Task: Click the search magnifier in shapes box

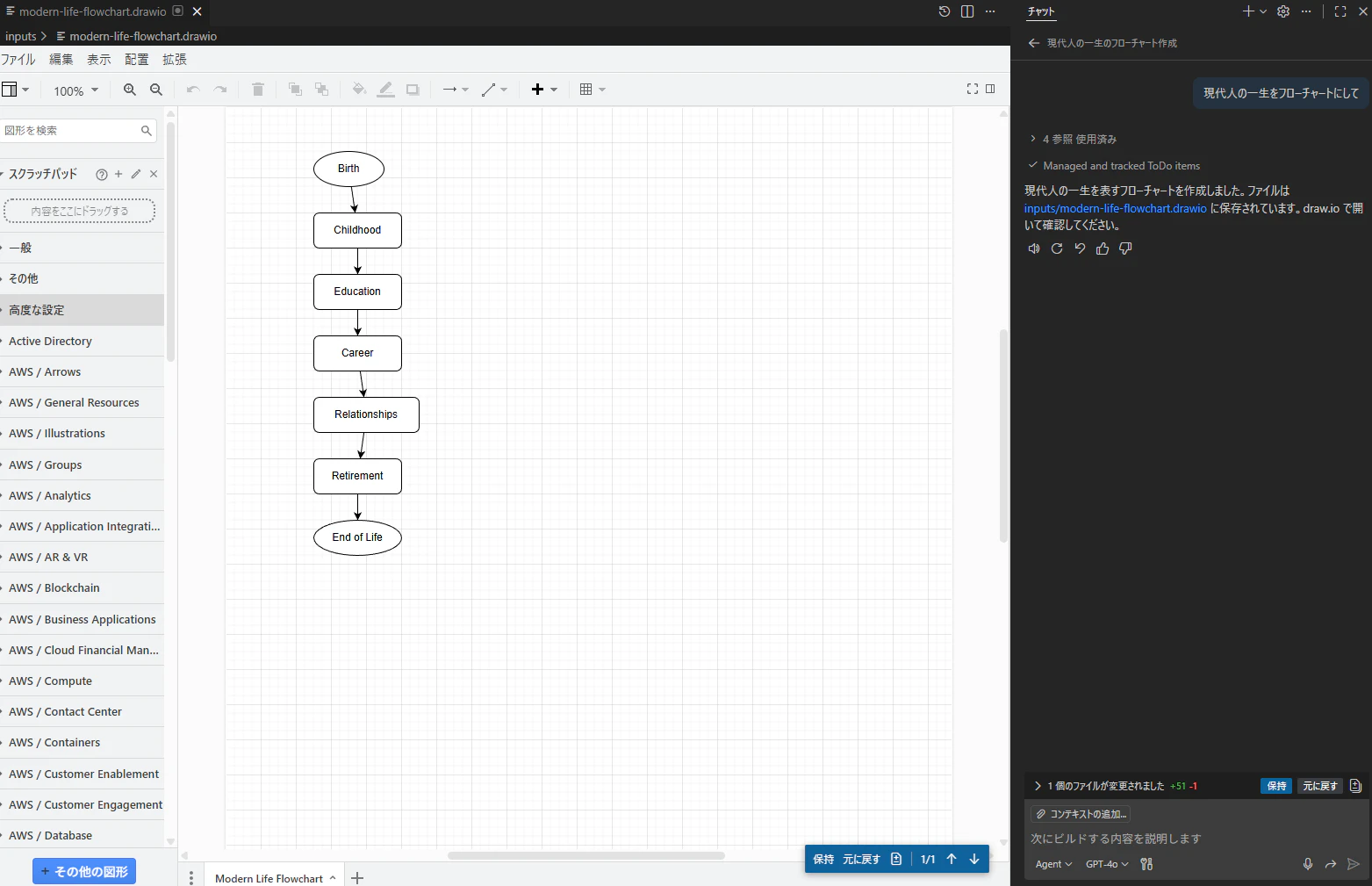Action: coord(147,131)
